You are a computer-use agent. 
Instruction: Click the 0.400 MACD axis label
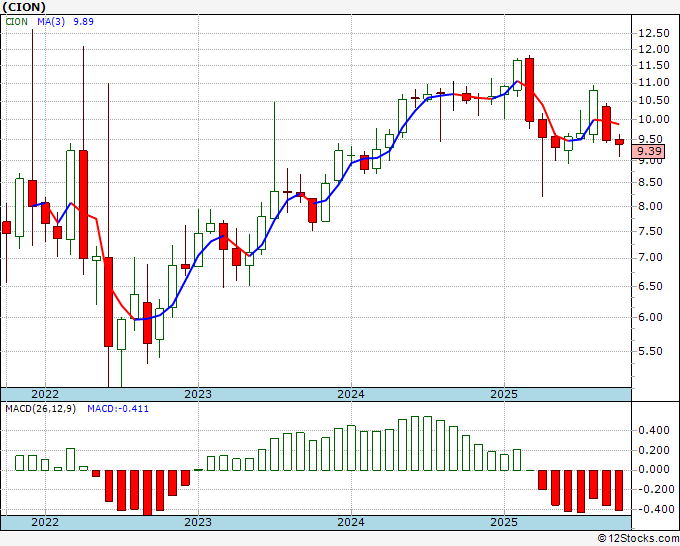654,431
